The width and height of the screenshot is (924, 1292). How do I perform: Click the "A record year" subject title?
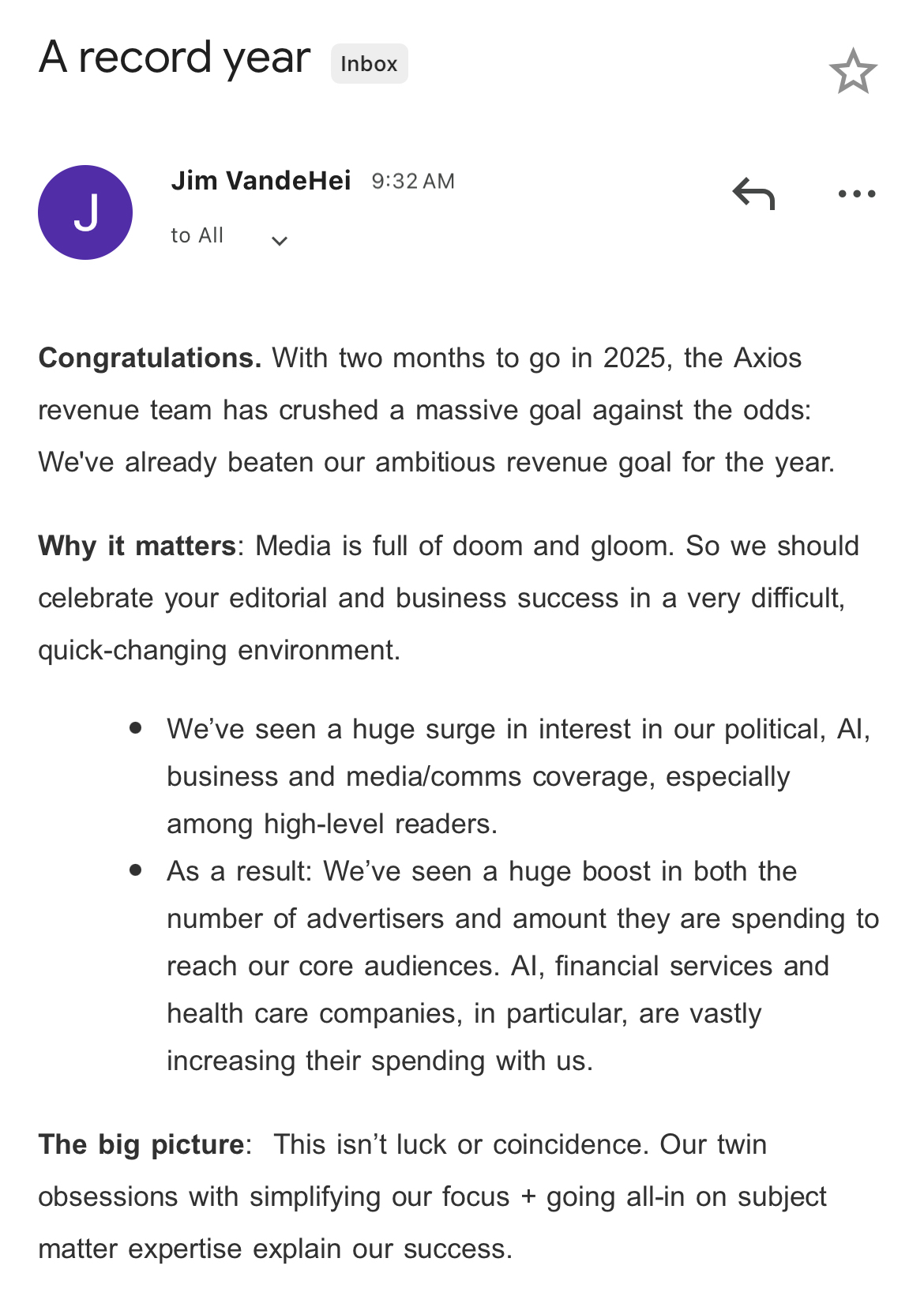click(x=175, y=58)
